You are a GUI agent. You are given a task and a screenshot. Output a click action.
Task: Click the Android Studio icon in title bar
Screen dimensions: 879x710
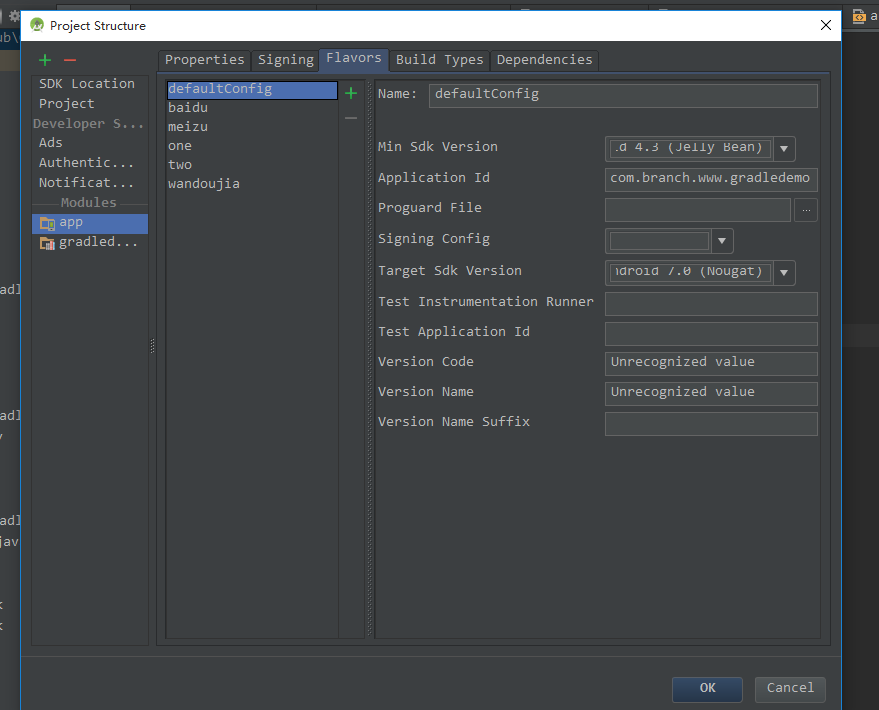37,25
